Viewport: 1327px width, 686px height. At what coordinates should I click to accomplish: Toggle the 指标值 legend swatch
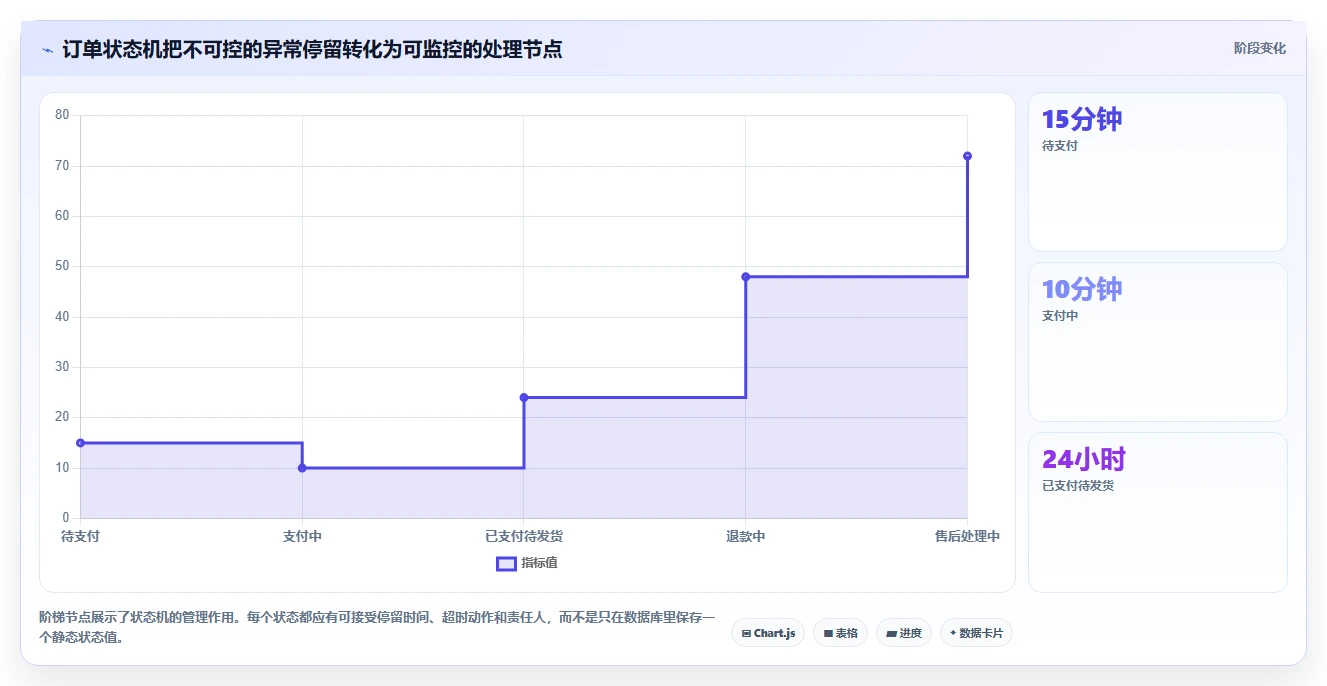(x=507, y=563)
